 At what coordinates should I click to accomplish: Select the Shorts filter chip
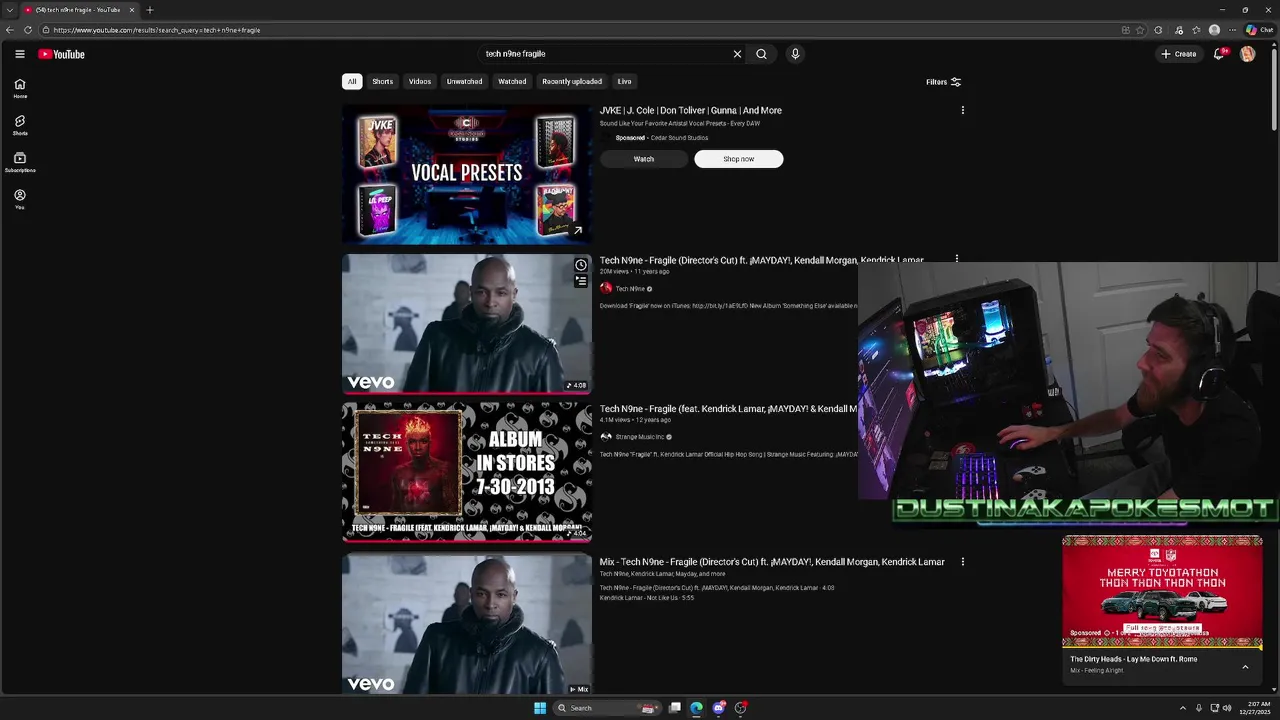click(382, 81)
